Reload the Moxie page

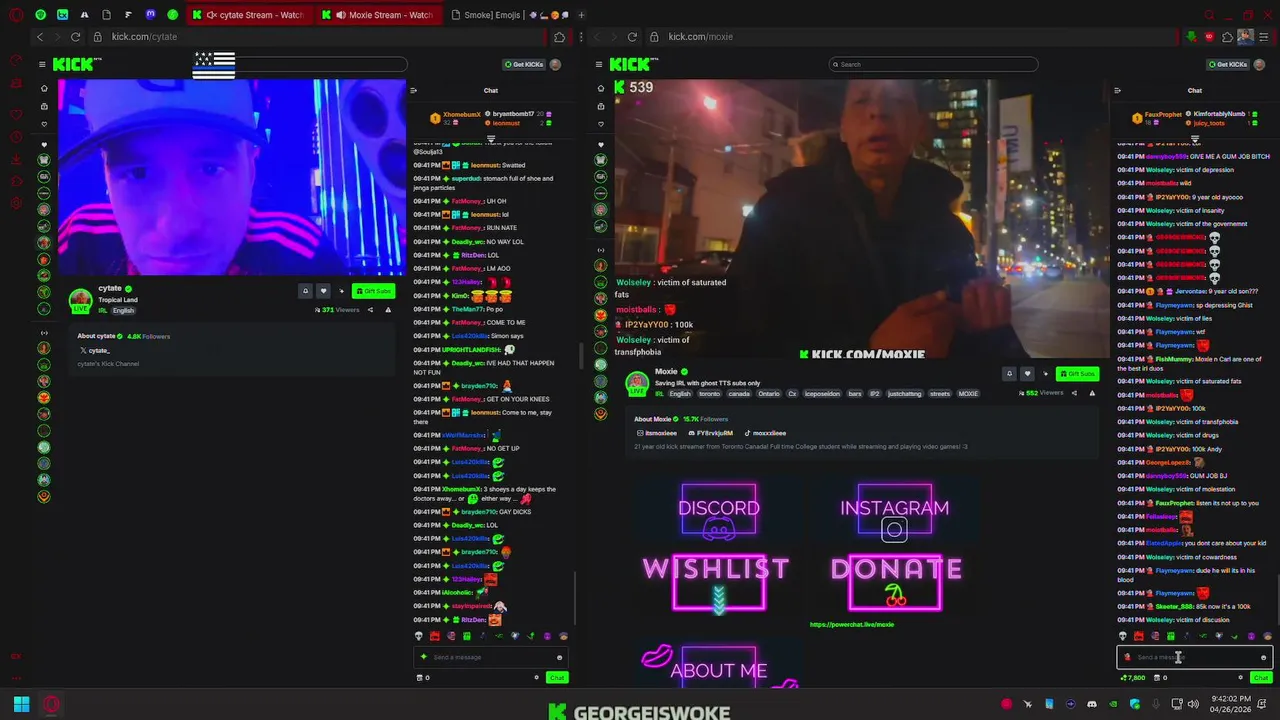[x=632, y=37]
